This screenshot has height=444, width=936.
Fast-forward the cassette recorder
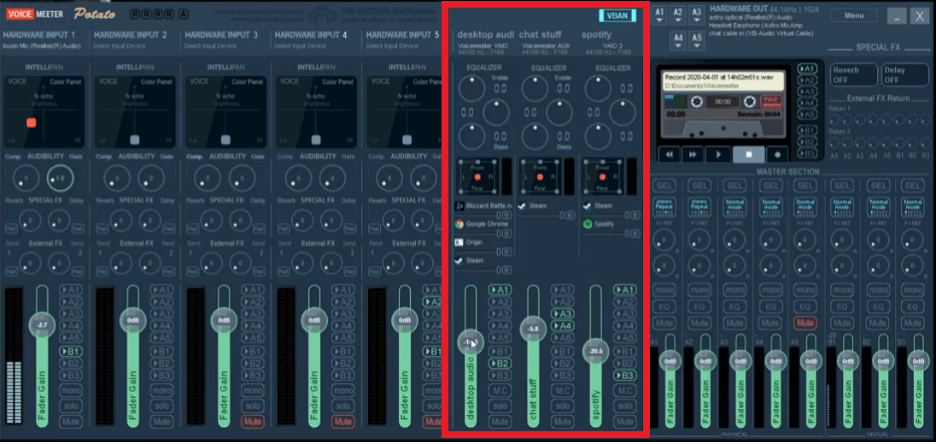click(x=692, y=154)
